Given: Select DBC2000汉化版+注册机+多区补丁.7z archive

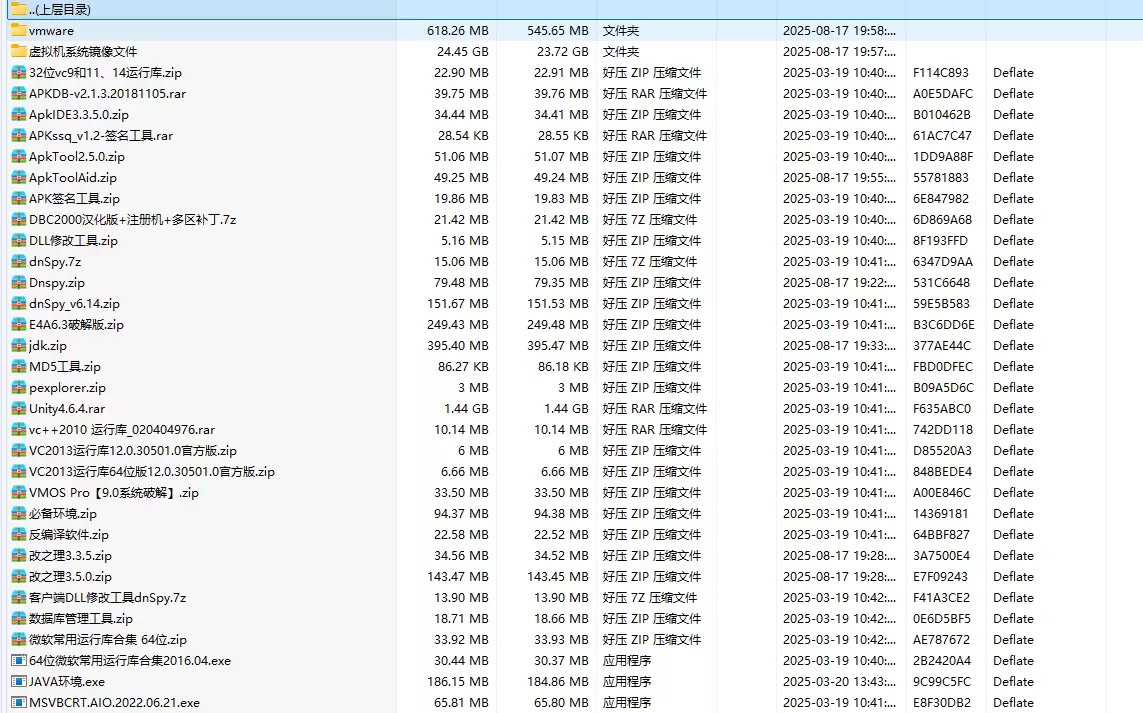Looking at the screenshot, I should [132, 220].
